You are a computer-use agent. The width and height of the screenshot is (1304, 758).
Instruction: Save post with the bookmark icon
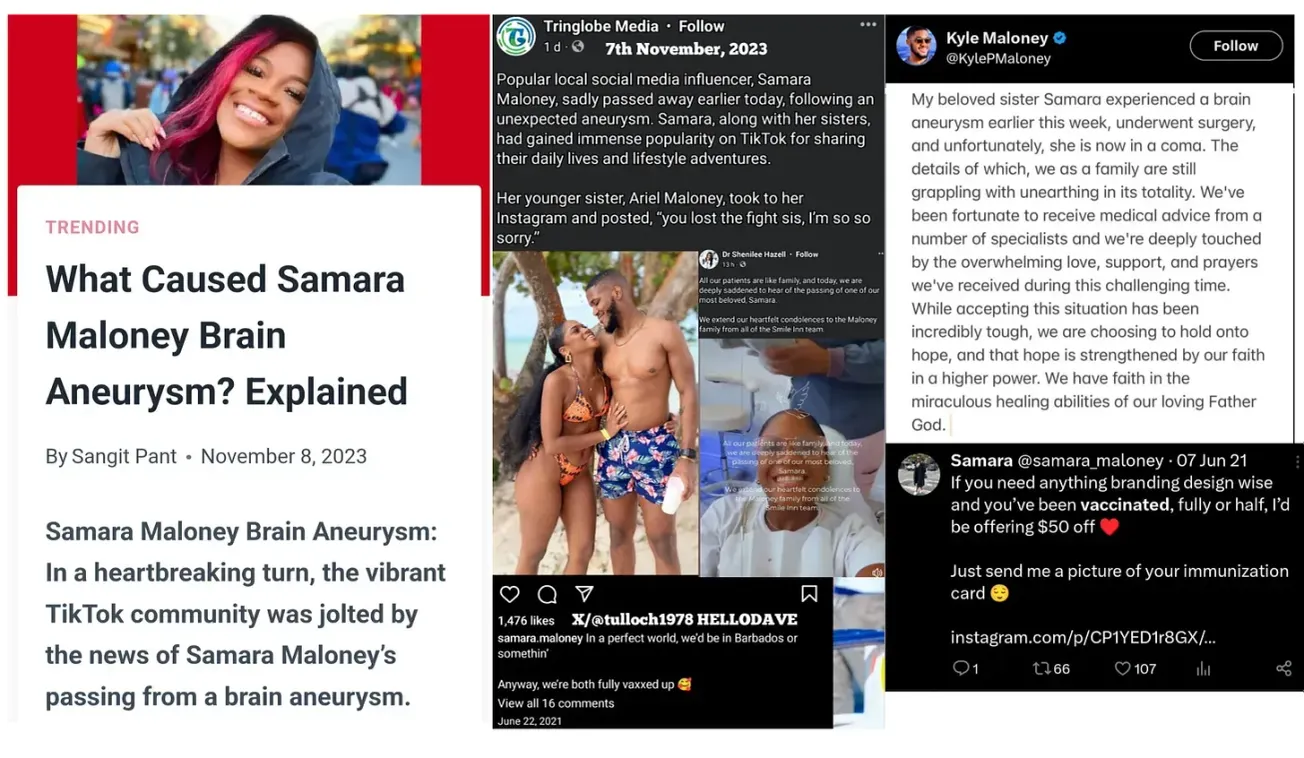809,594
